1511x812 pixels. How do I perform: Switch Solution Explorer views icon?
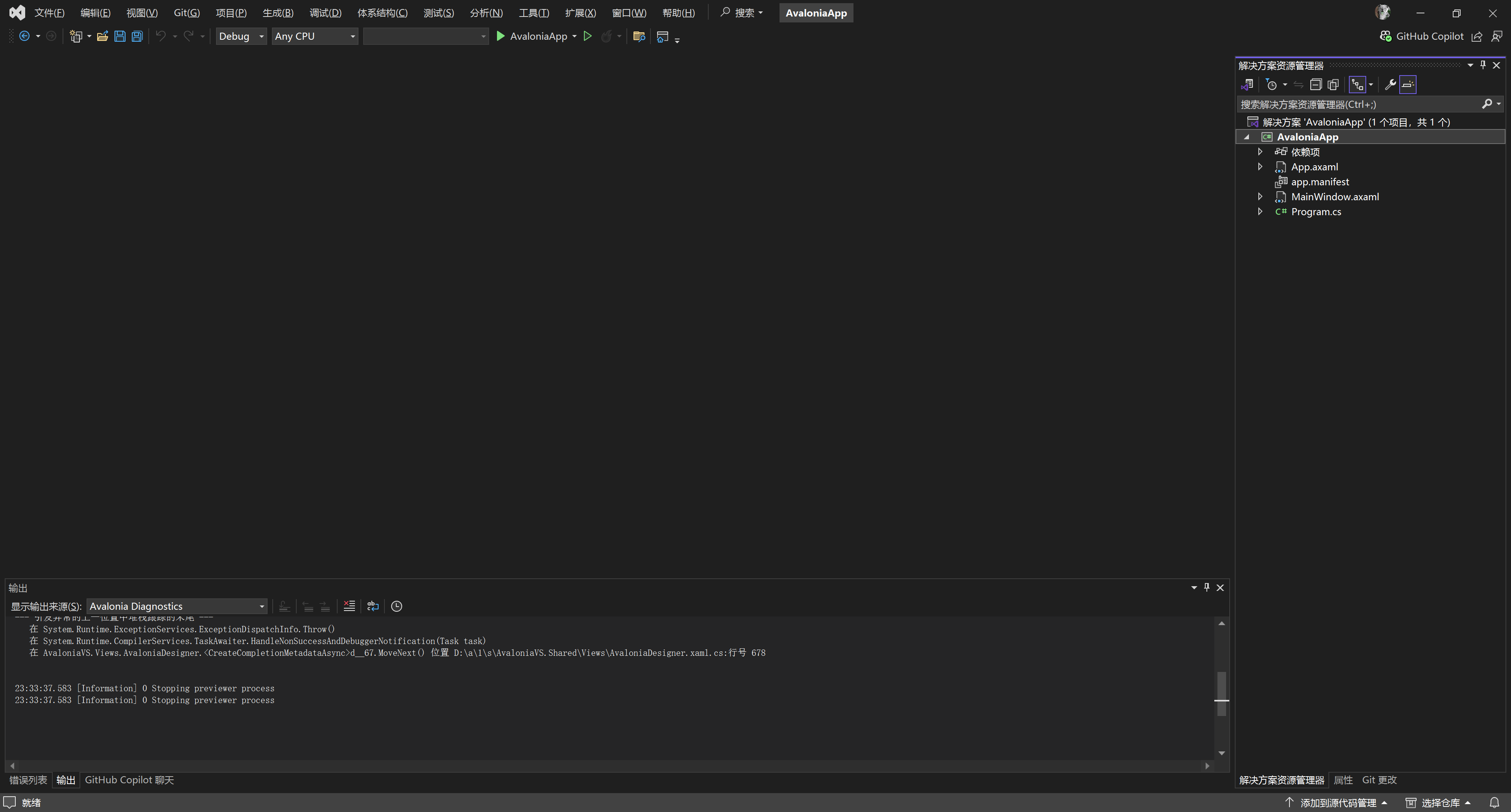pyautogui.click(x=1248, y=85)
